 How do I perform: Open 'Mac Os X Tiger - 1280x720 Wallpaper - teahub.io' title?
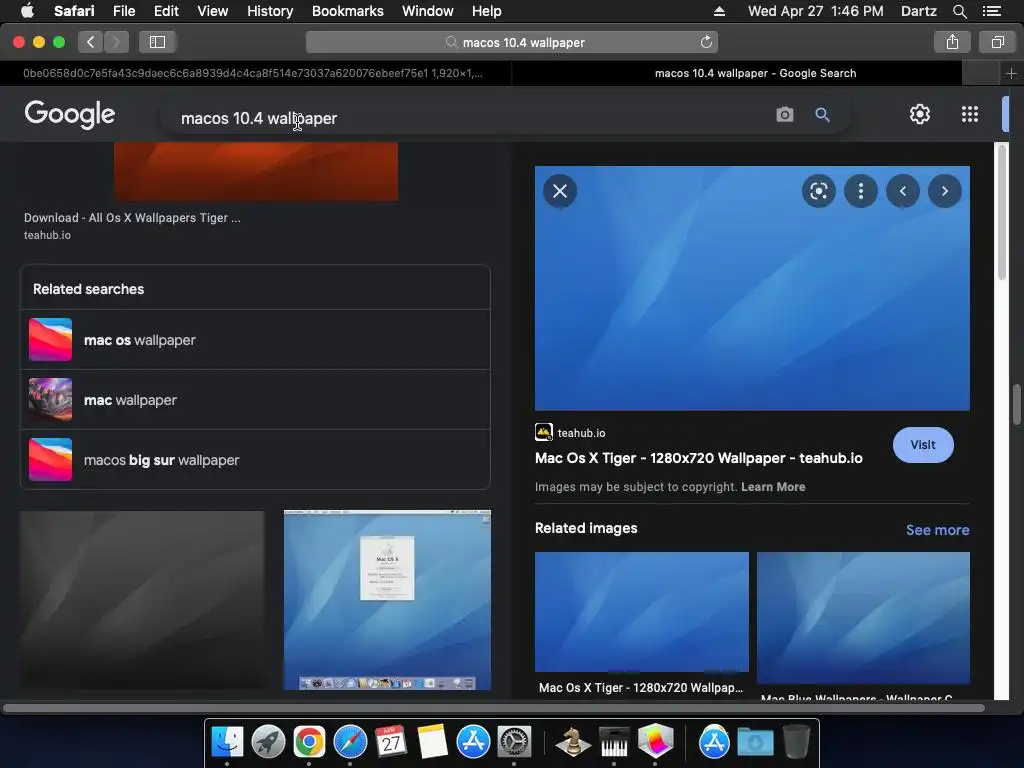(x=698, y=458)
